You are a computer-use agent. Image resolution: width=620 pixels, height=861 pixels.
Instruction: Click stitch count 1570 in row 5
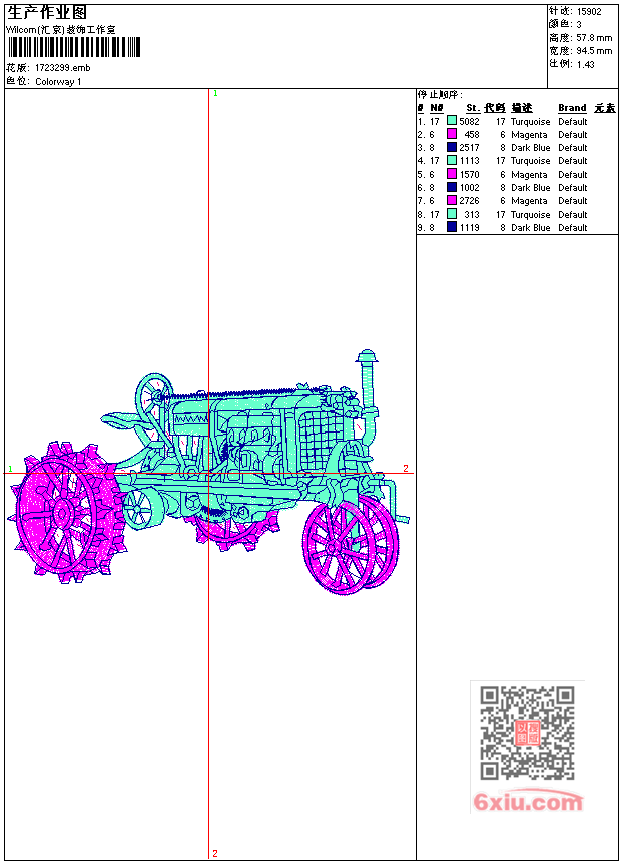470,175
